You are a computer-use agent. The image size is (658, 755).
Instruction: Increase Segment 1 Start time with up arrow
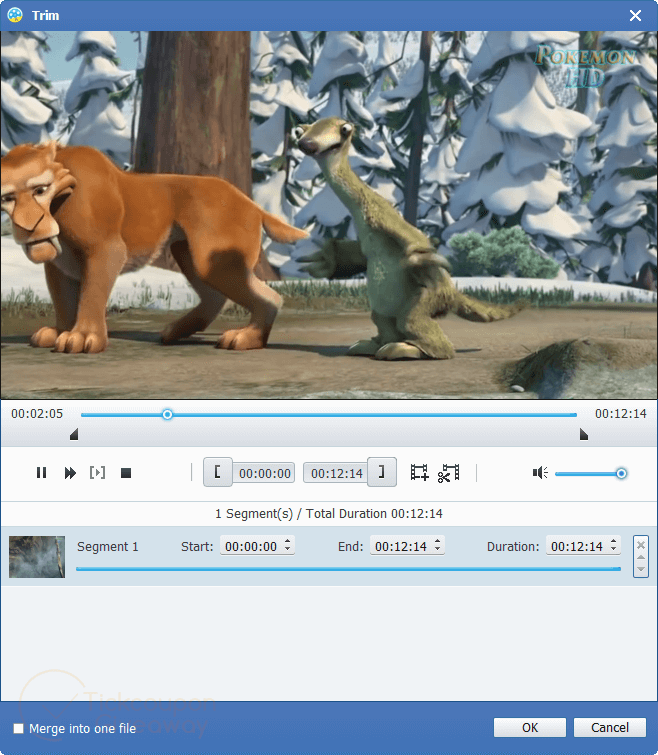pyautogui.click(x=287, y=541)
